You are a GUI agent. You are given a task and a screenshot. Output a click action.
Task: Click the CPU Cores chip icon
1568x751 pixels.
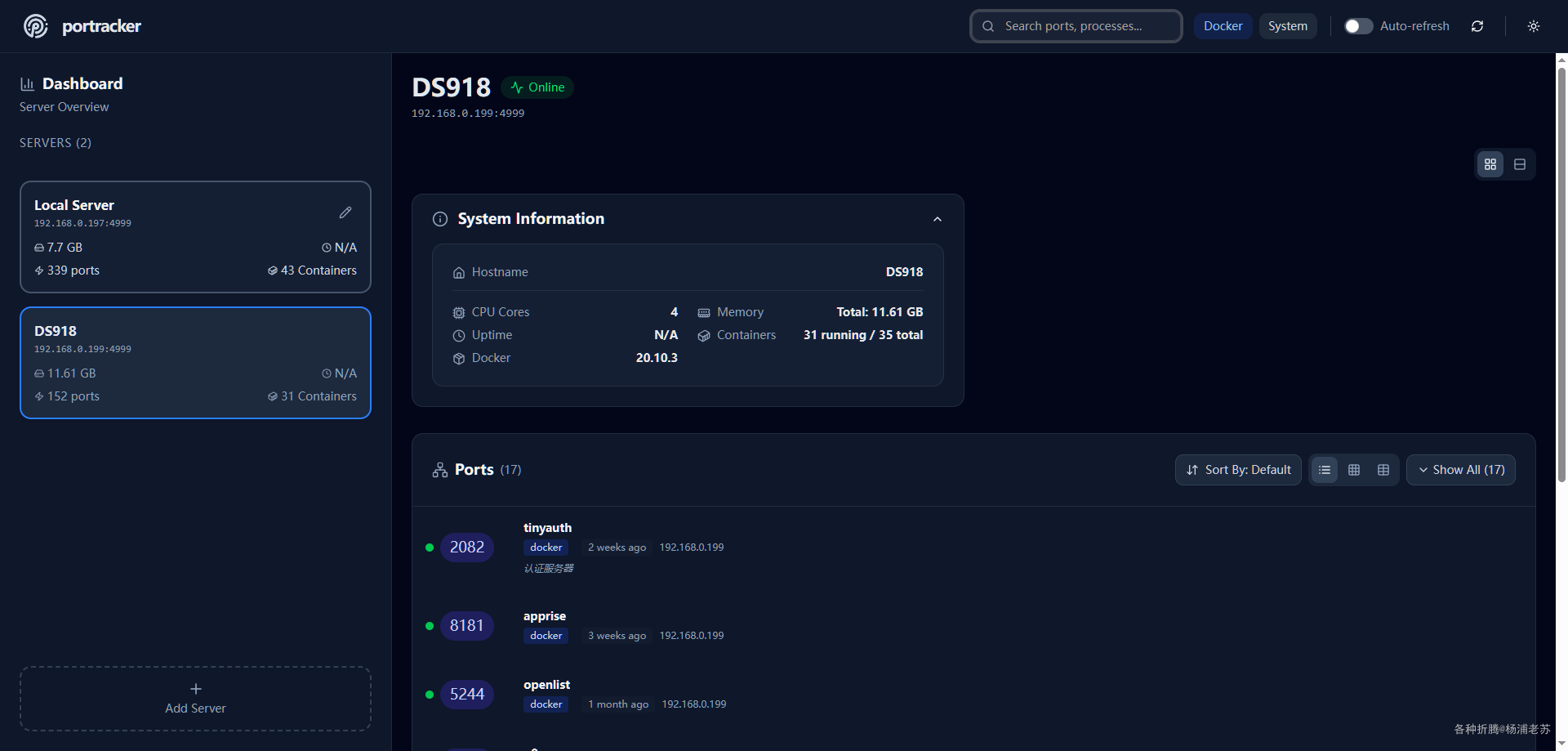point(459,313)
